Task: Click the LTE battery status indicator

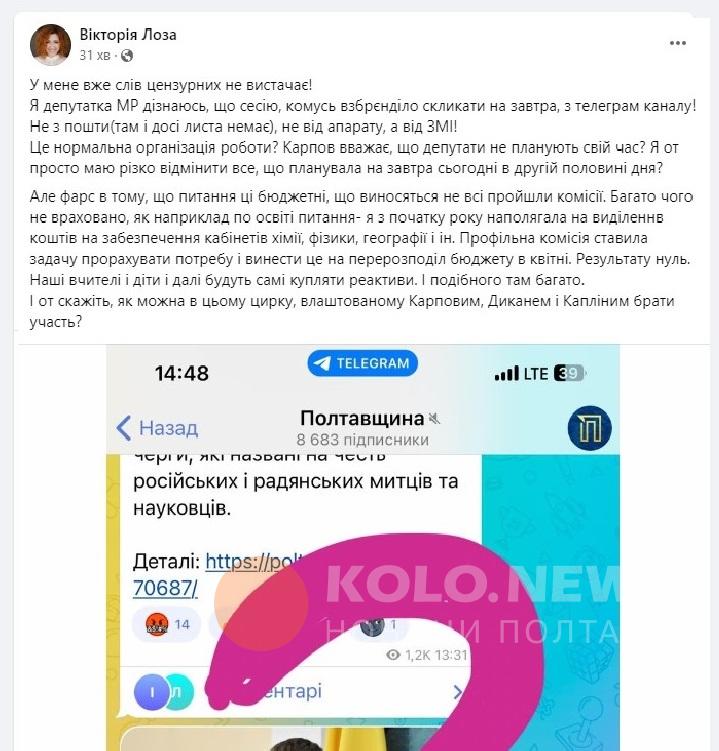Action: tap(540, 373)
